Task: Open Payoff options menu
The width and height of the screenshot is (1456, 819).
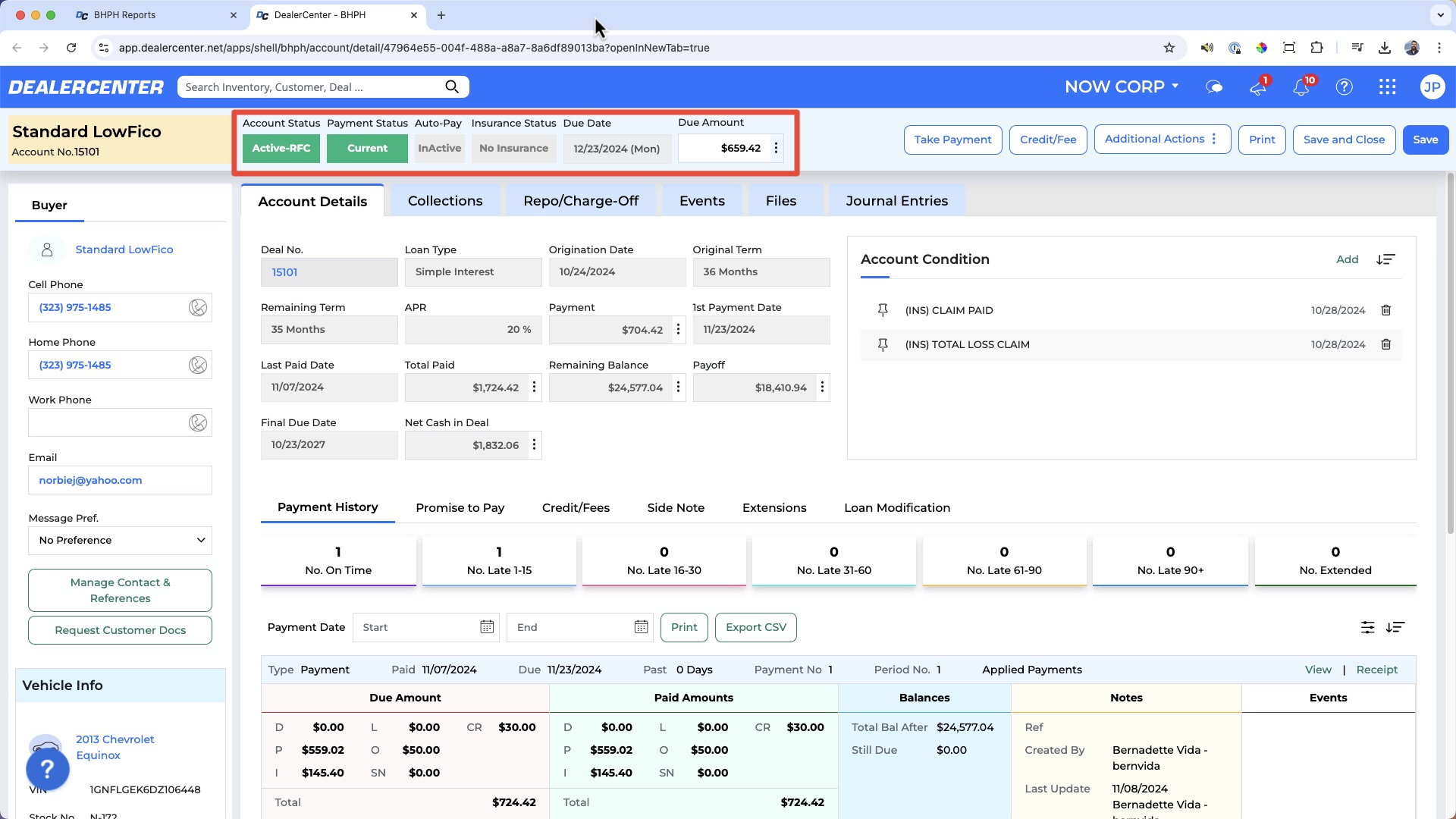Action: (x=822, y=388)
